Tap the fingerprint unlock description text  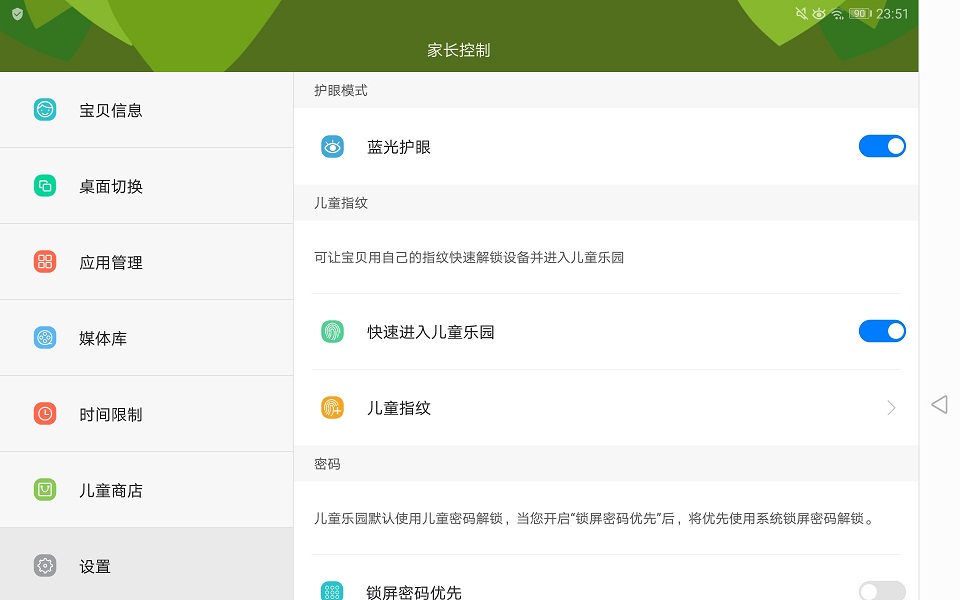[x=469, y=258]
